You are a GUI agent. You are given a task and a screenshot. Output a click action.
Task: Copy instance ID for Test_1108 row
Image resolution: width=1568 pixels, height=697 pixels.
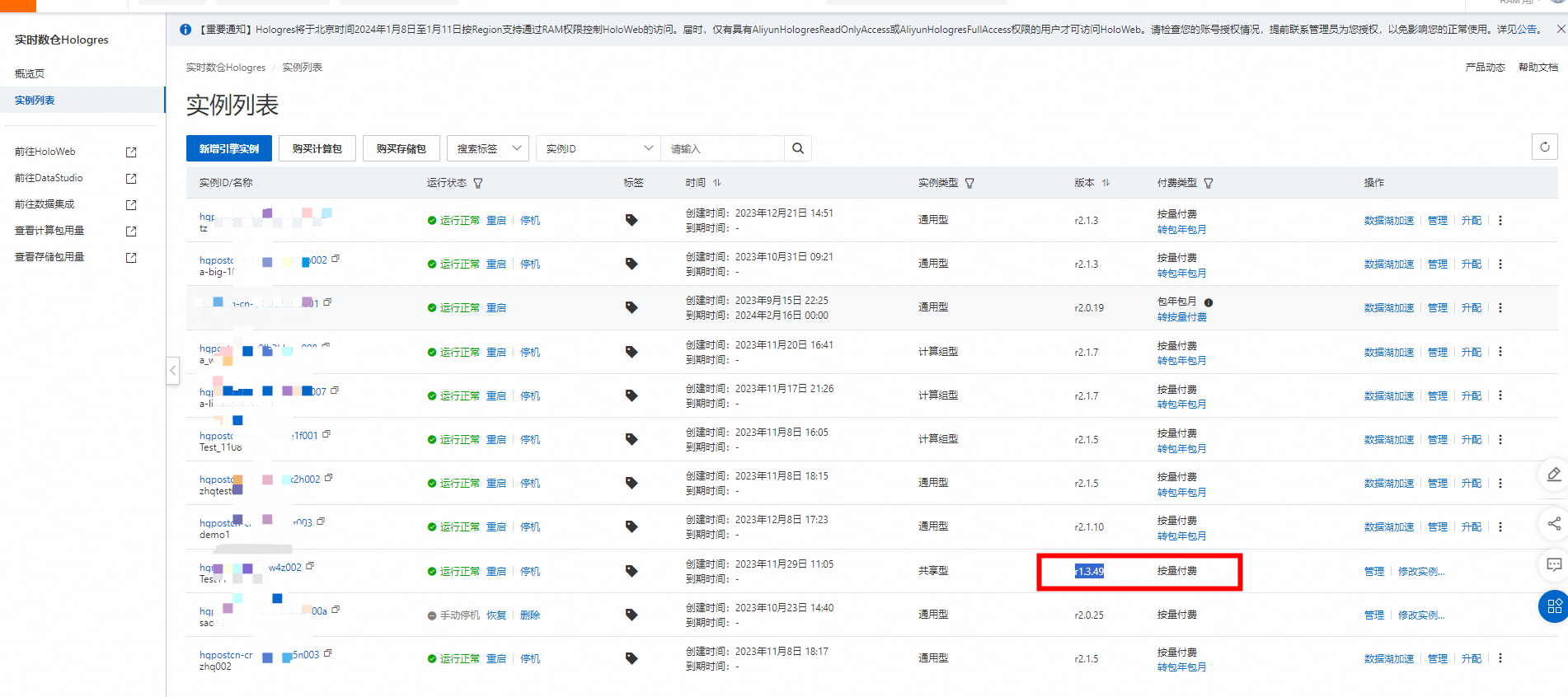[x=326, y=434]
